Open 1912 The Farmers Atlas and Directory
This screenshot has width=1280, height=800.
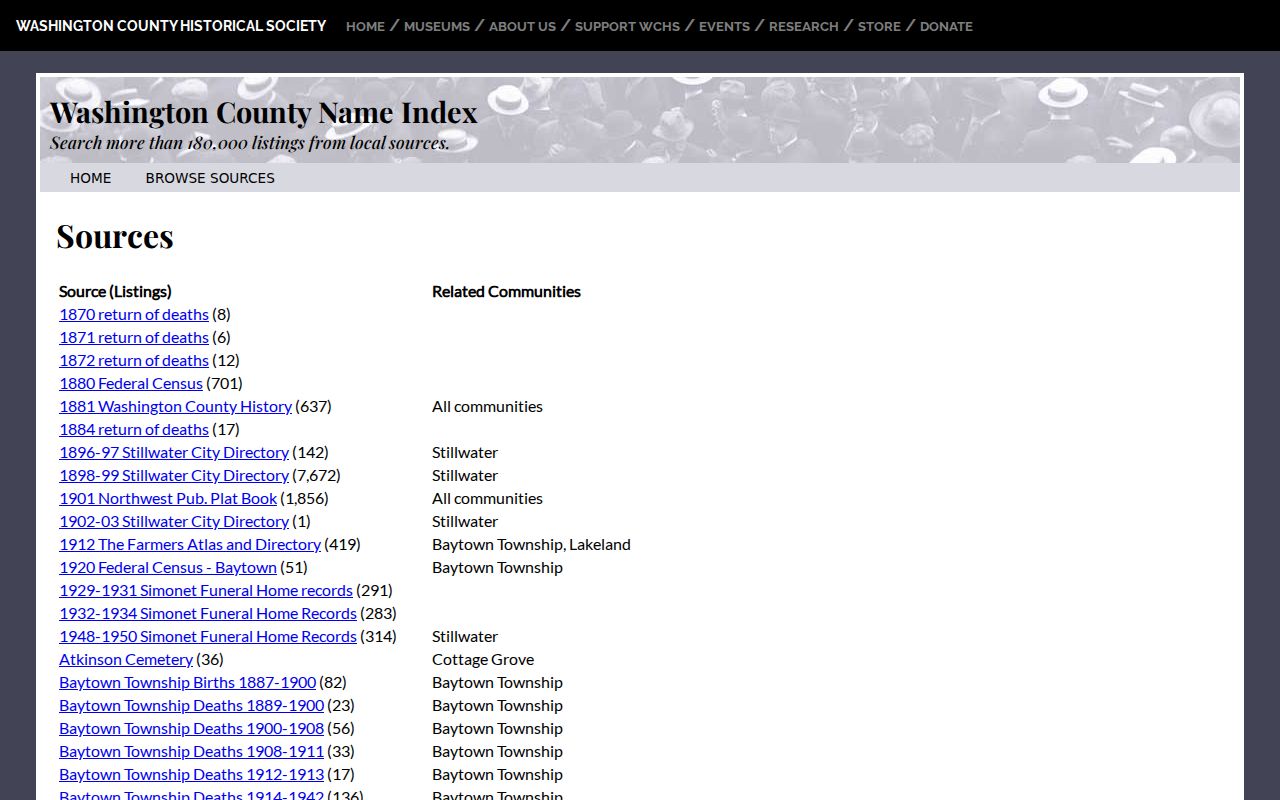tap(190, 544)
